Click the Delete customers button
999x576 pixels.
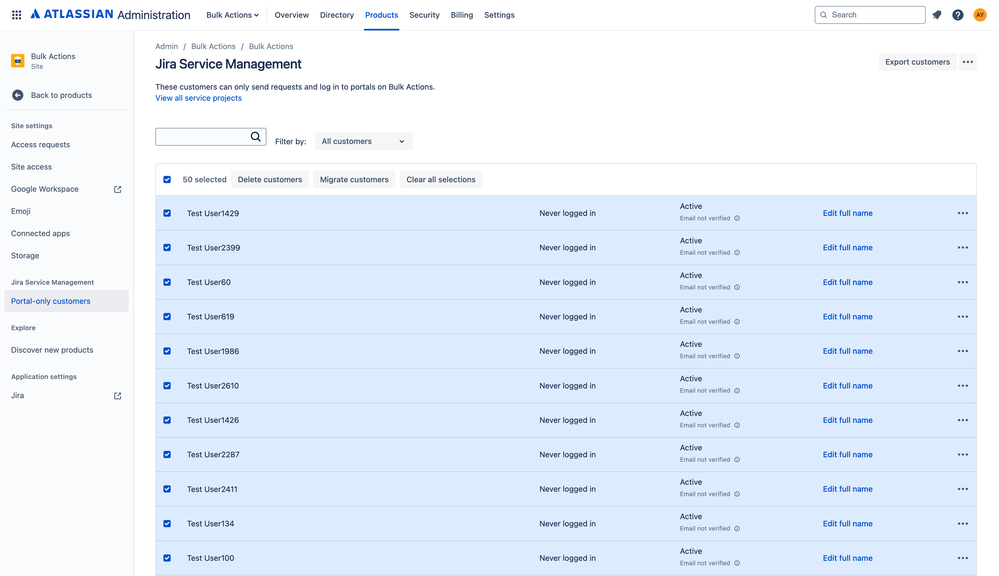(270, 180)
